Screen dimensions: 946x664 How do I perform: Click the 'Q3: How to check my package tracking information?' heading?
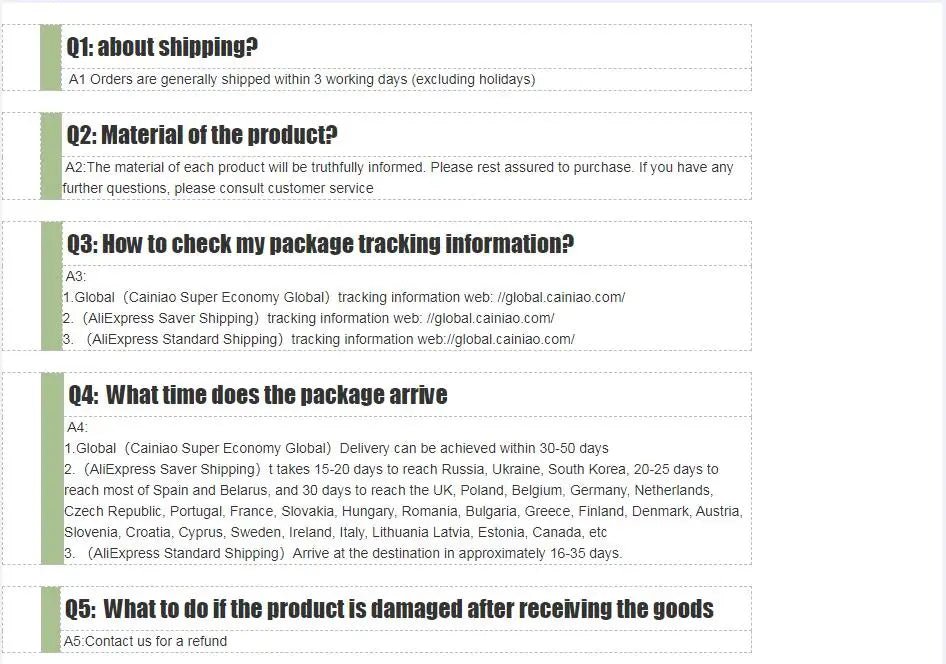[320, 244]
